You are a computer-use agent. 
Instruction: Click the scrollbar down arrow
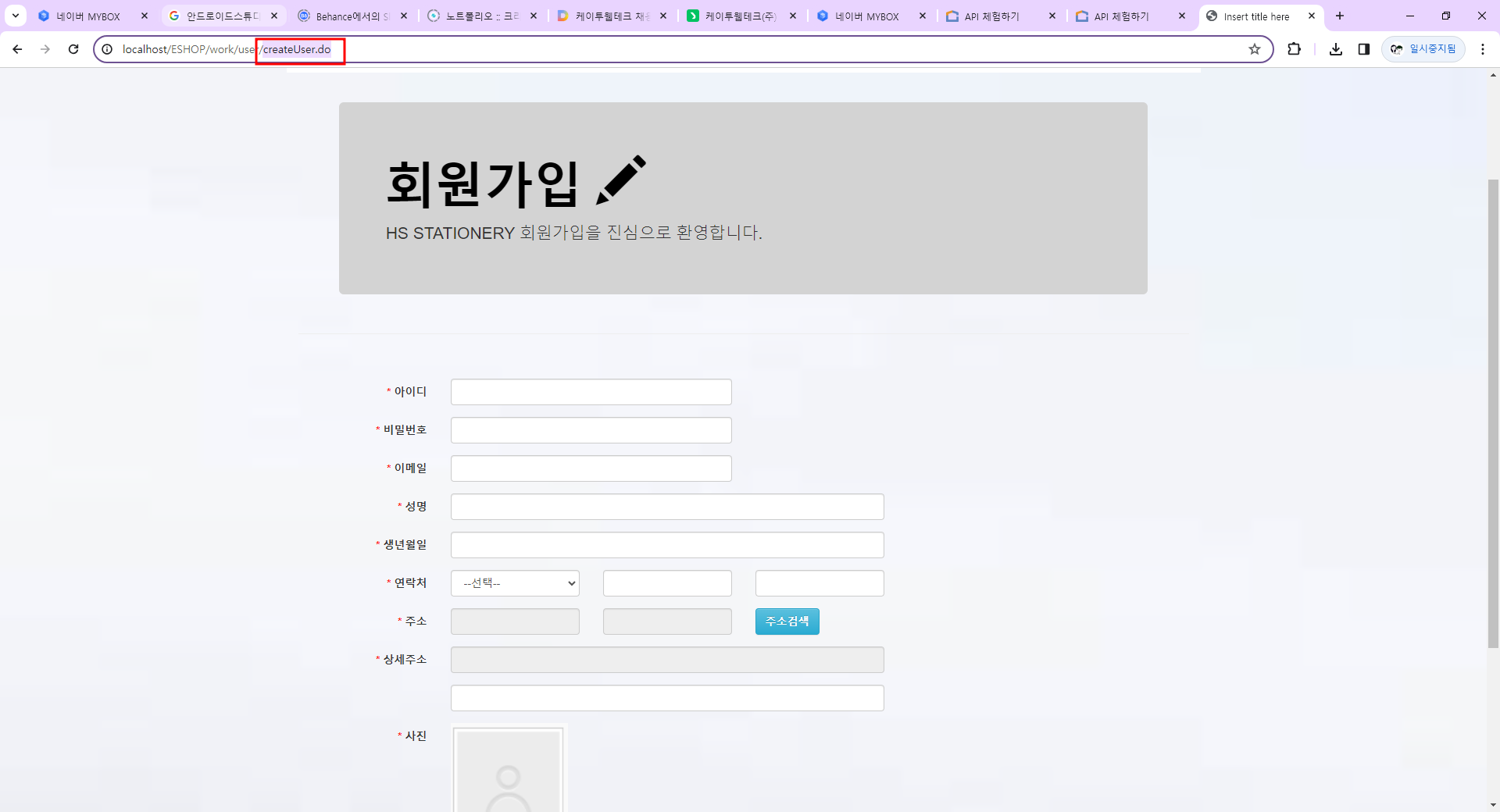point(1493,805)
